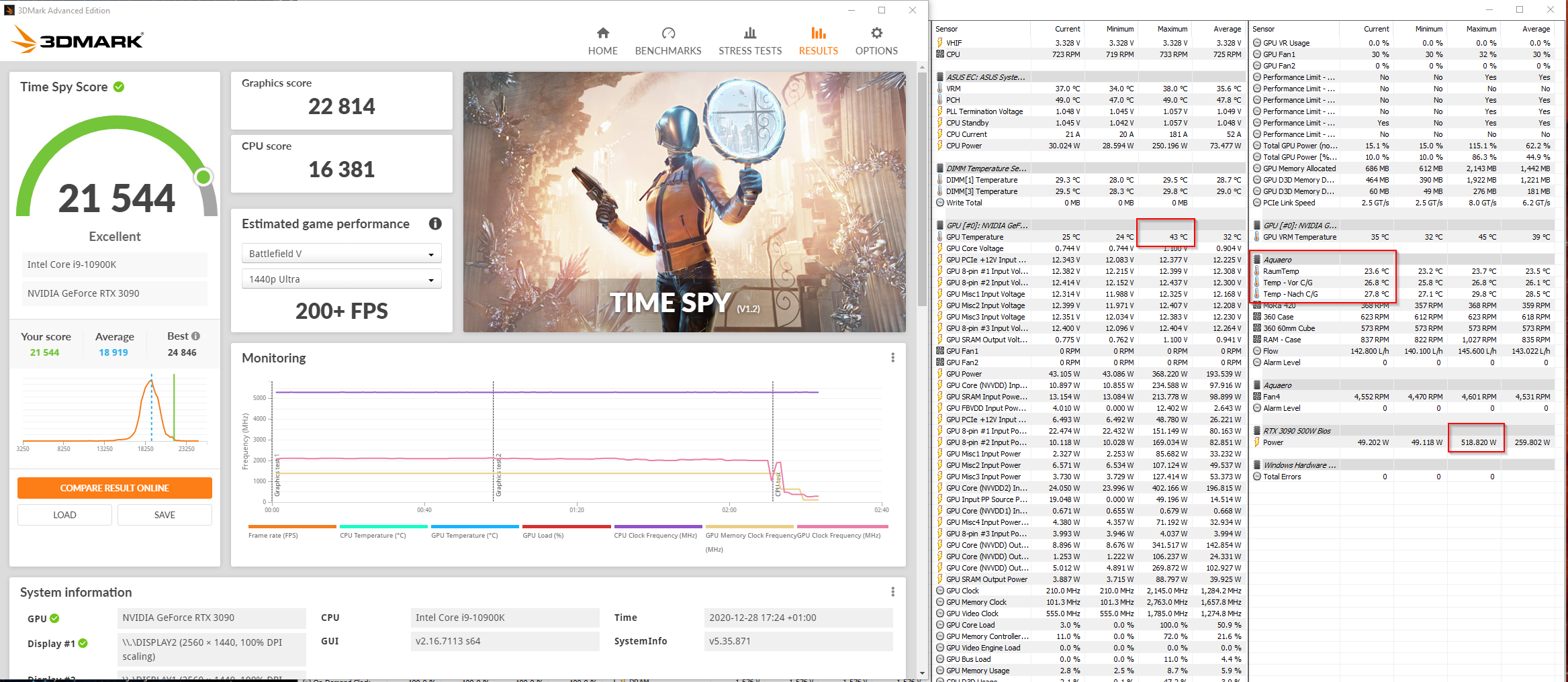Click the SAVE button
The image size is (1568, 682).
click(165, 515)
